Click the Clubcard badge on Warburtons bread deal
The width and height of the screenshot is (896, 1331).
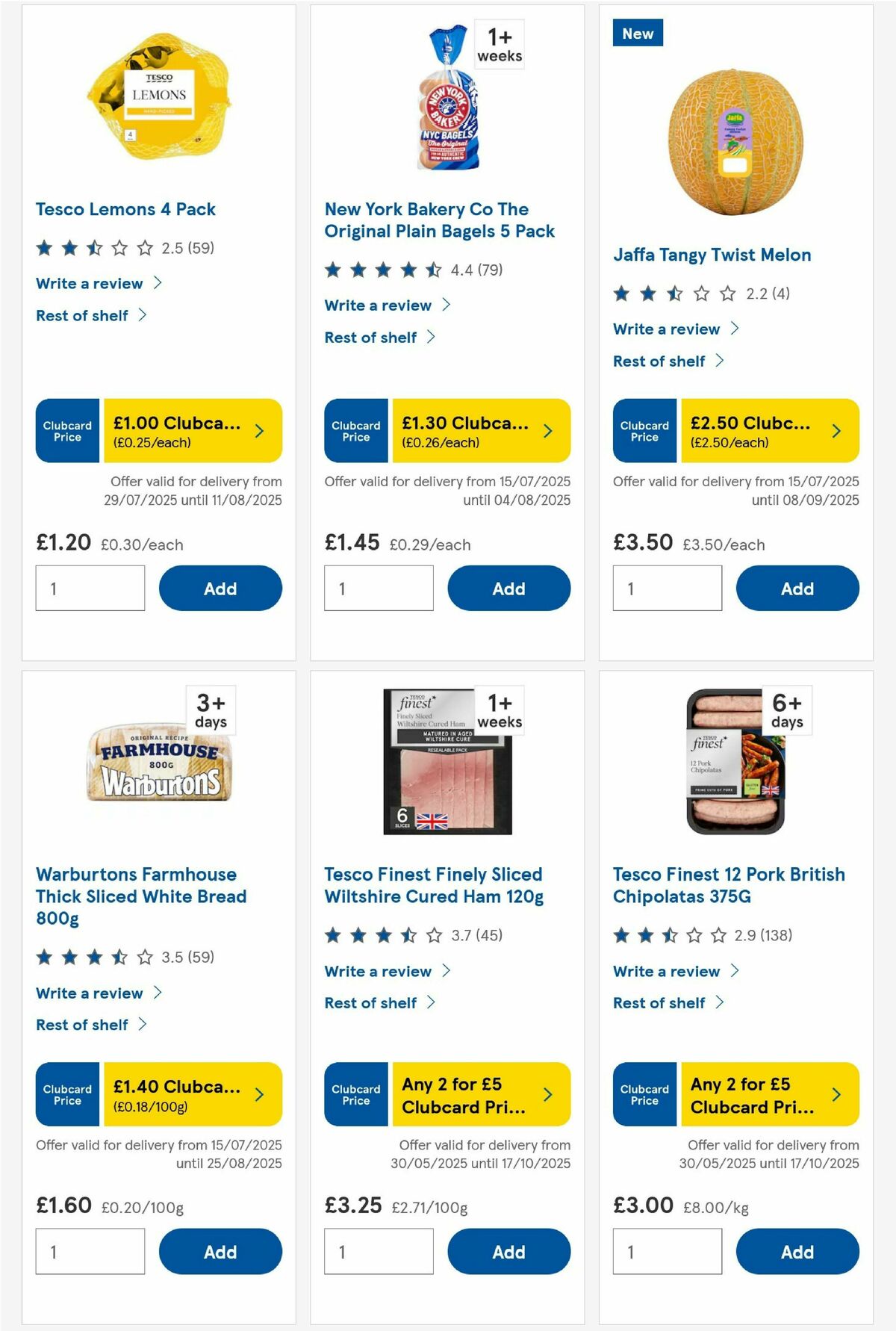[x=66, y=1095]
